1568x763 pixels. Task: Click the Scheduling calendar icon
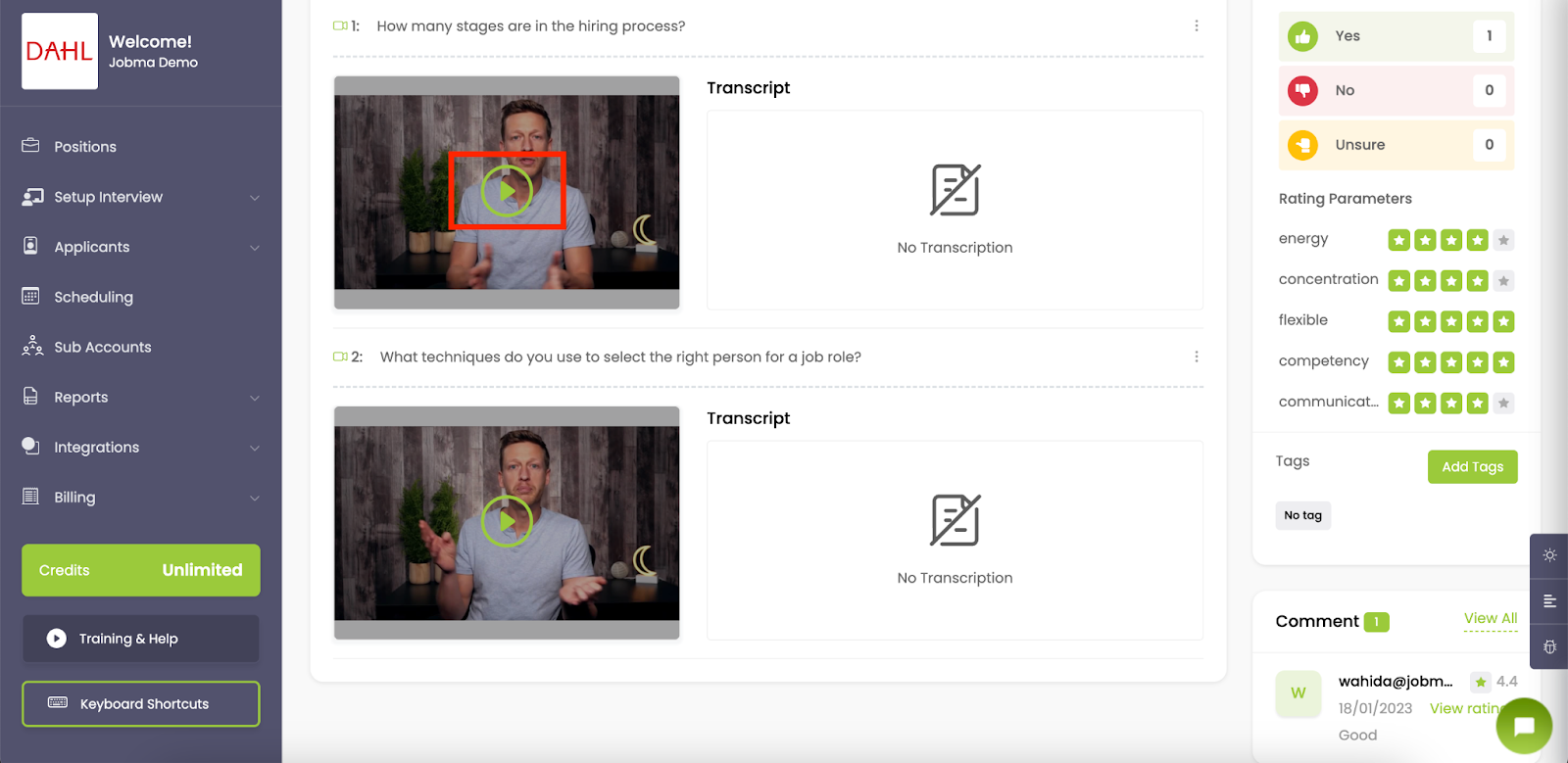30,296
